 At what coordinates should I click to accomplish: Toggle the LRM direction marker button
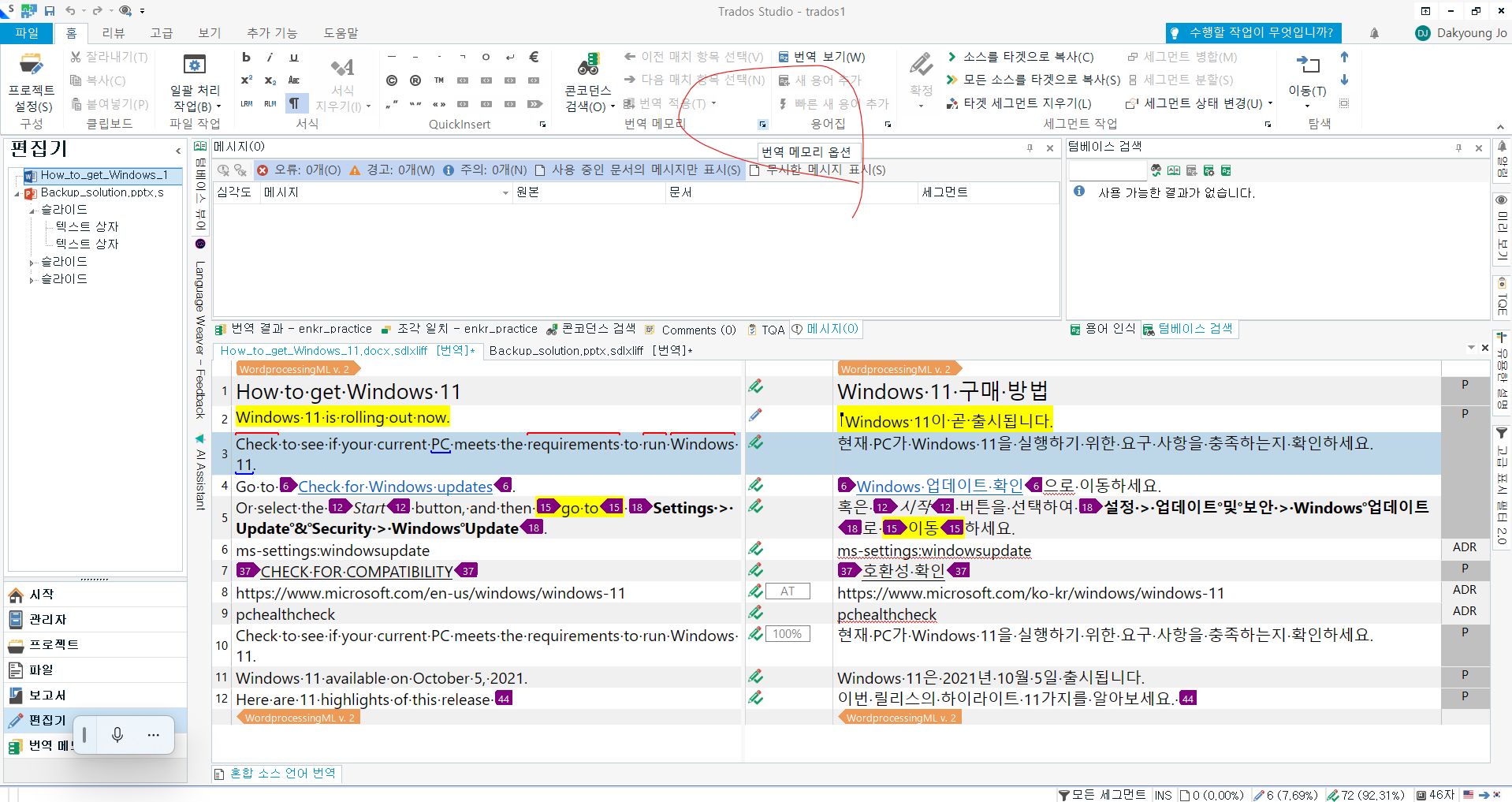(x=246, y=103)
